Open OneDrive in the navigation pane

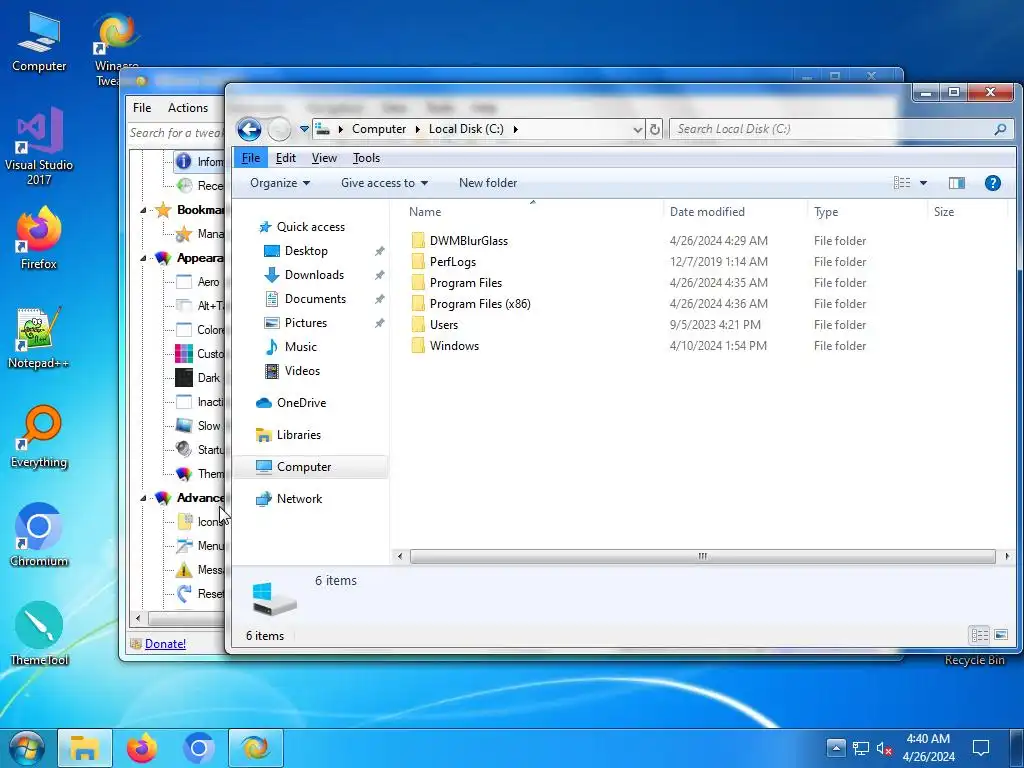click(301, 403)
